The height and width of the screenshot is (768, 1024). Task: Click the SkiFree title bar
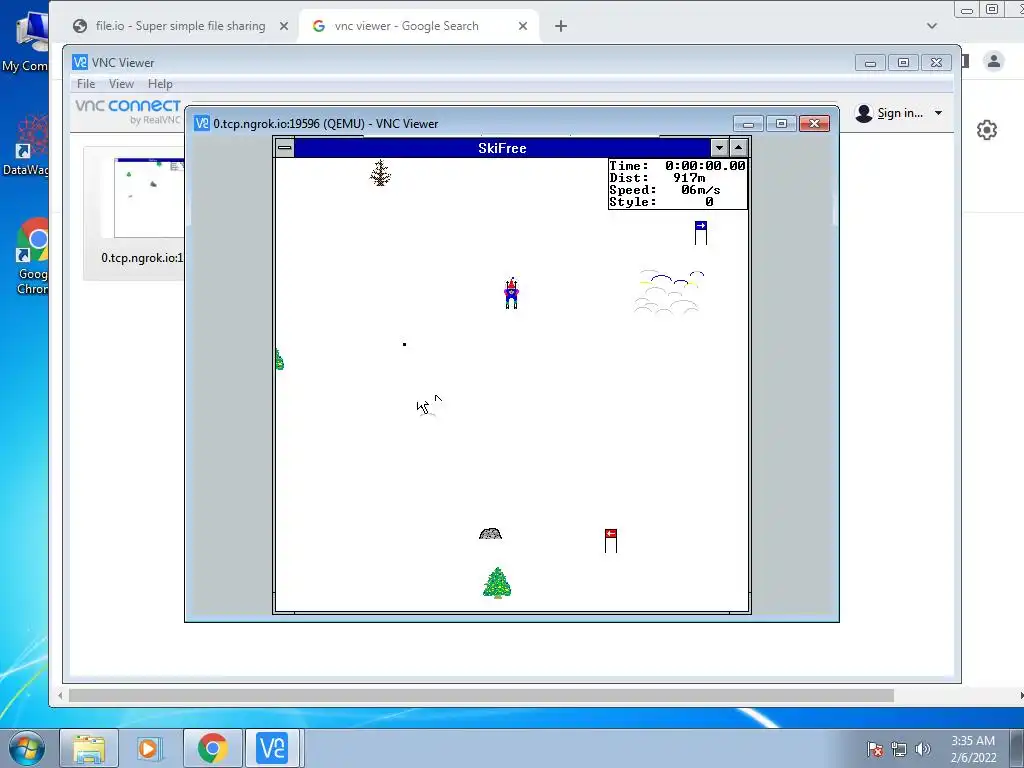click(502, 148)
